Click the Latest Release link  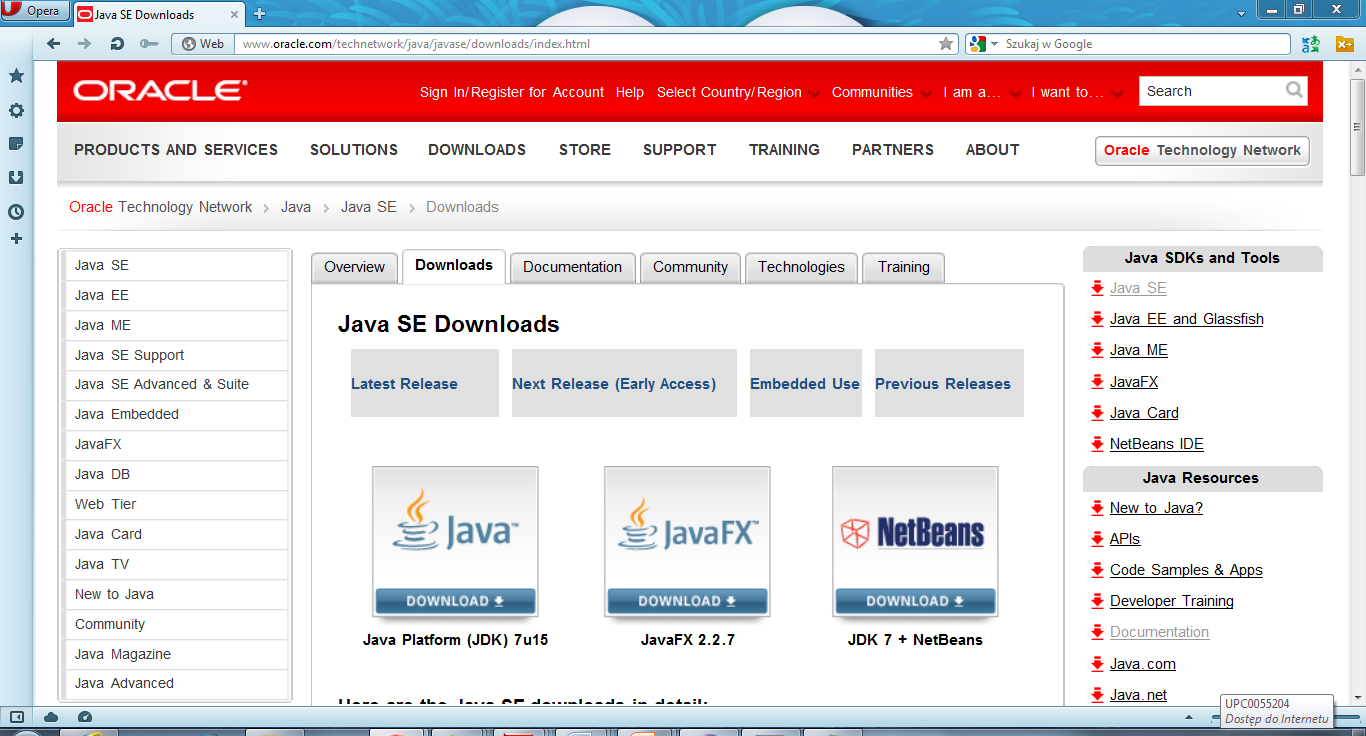coord(404,384)
